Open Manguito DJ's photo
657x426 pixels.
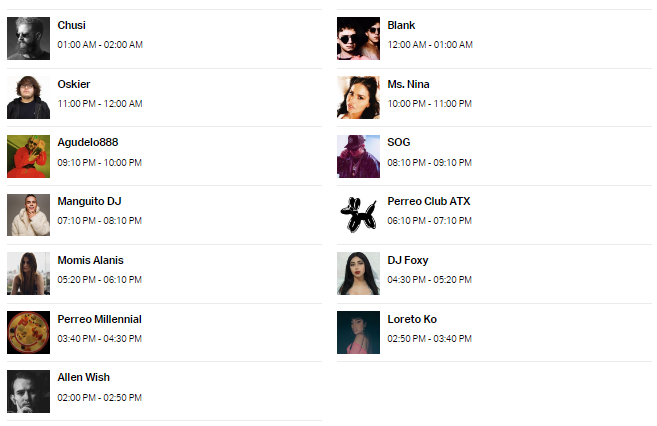click(28, 215)
